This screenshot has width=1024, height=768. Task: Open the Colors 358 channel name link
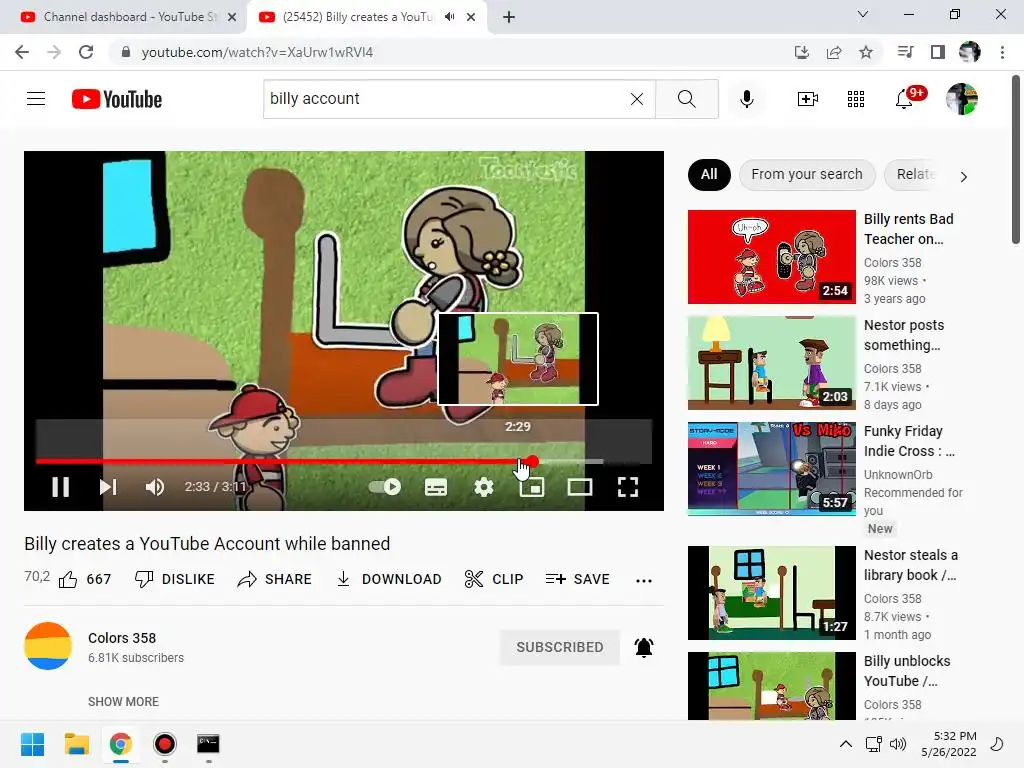(122, 638)
